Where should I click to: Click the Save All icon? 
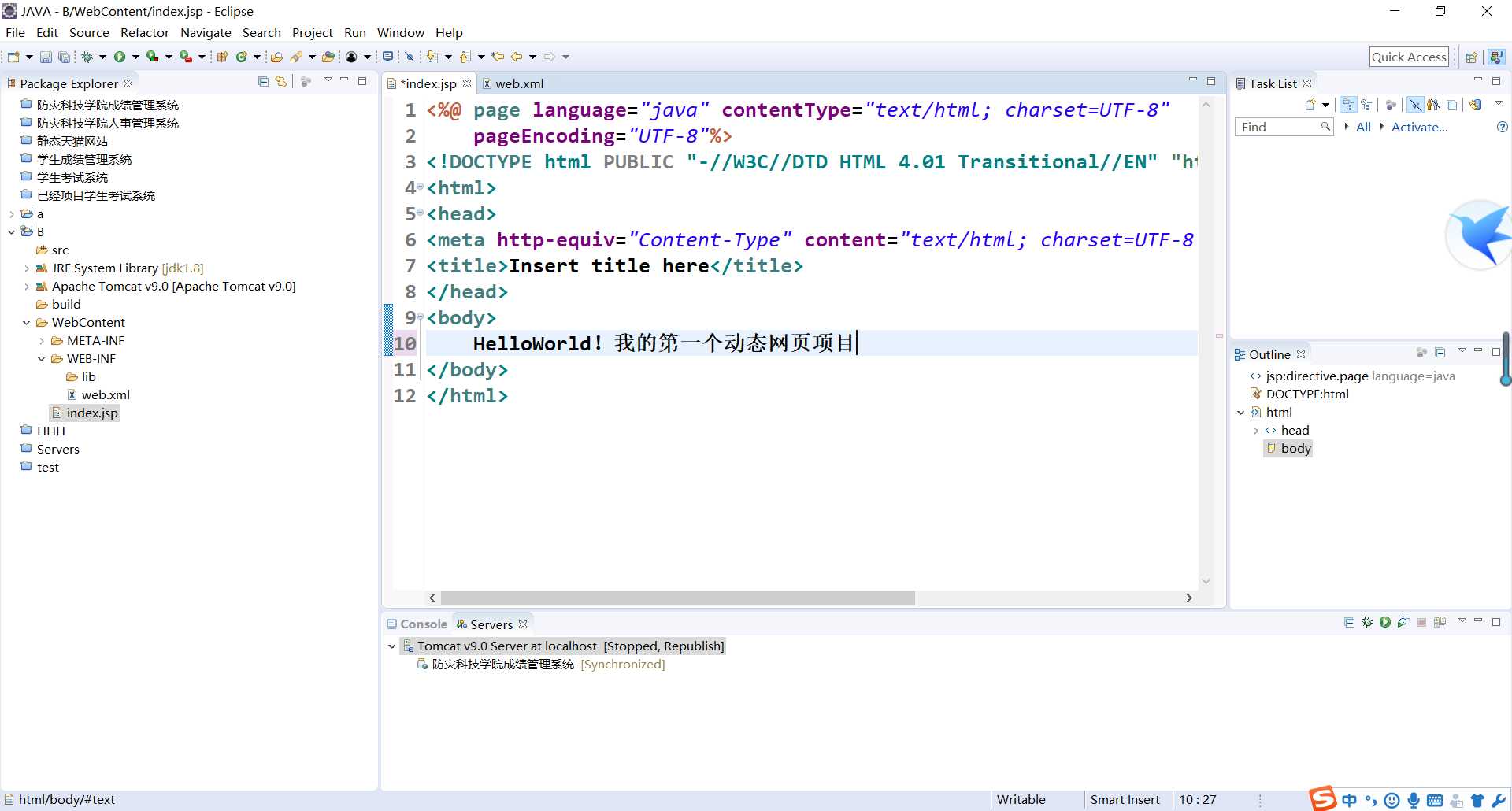coord(64,57)
